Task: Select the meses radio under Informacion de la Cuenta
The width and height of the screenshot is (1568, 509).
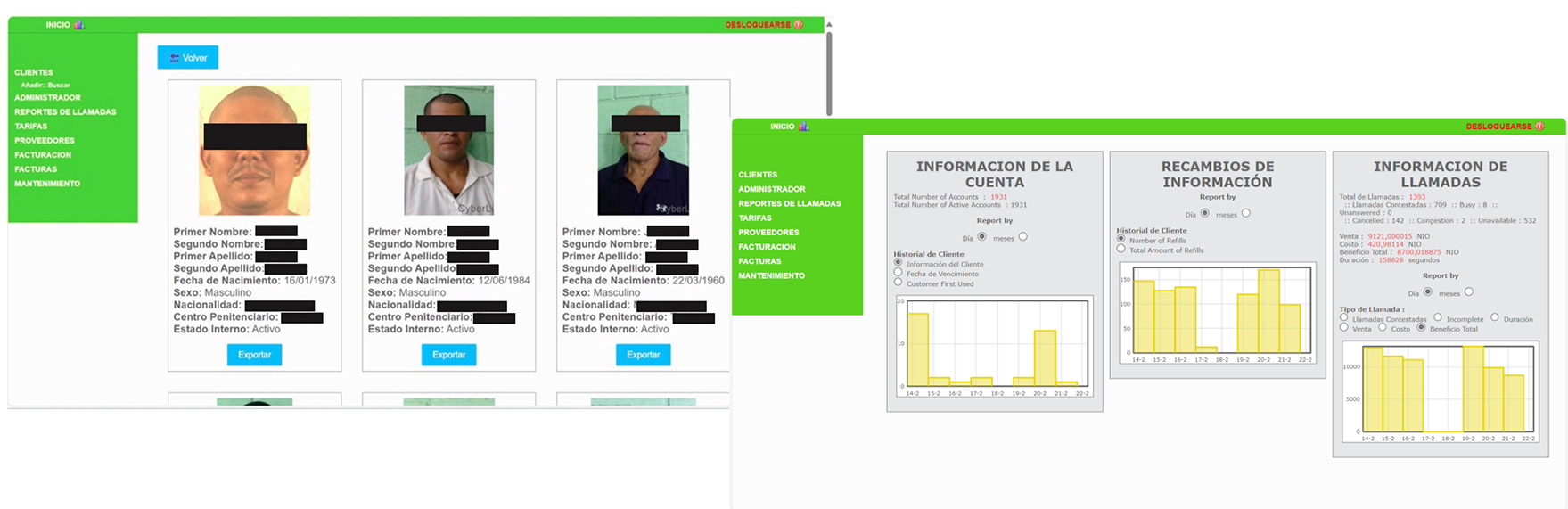Action: pyautogui.click(x=1022, y=237)
